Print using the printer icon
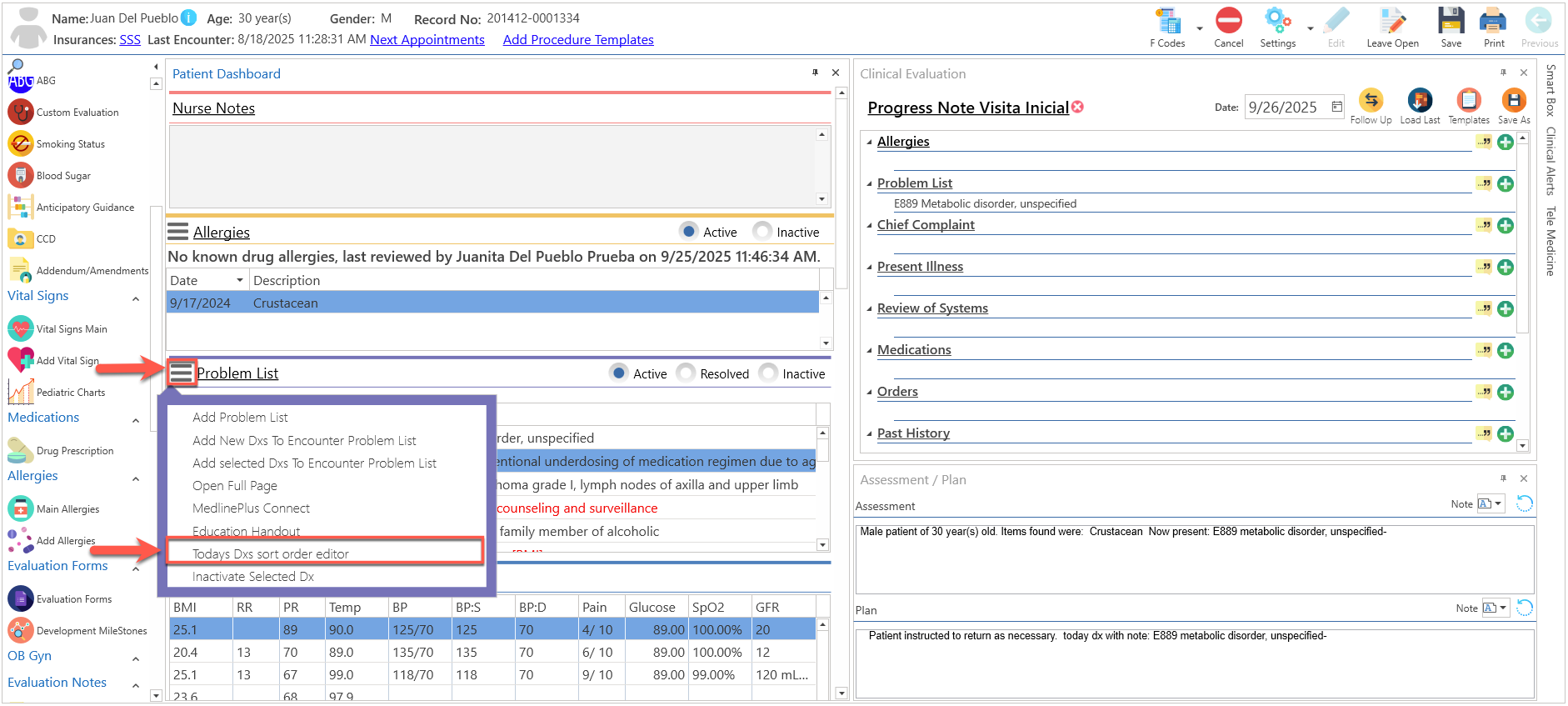This screenshot has height=706, width=1568. tap(1493, 20)
